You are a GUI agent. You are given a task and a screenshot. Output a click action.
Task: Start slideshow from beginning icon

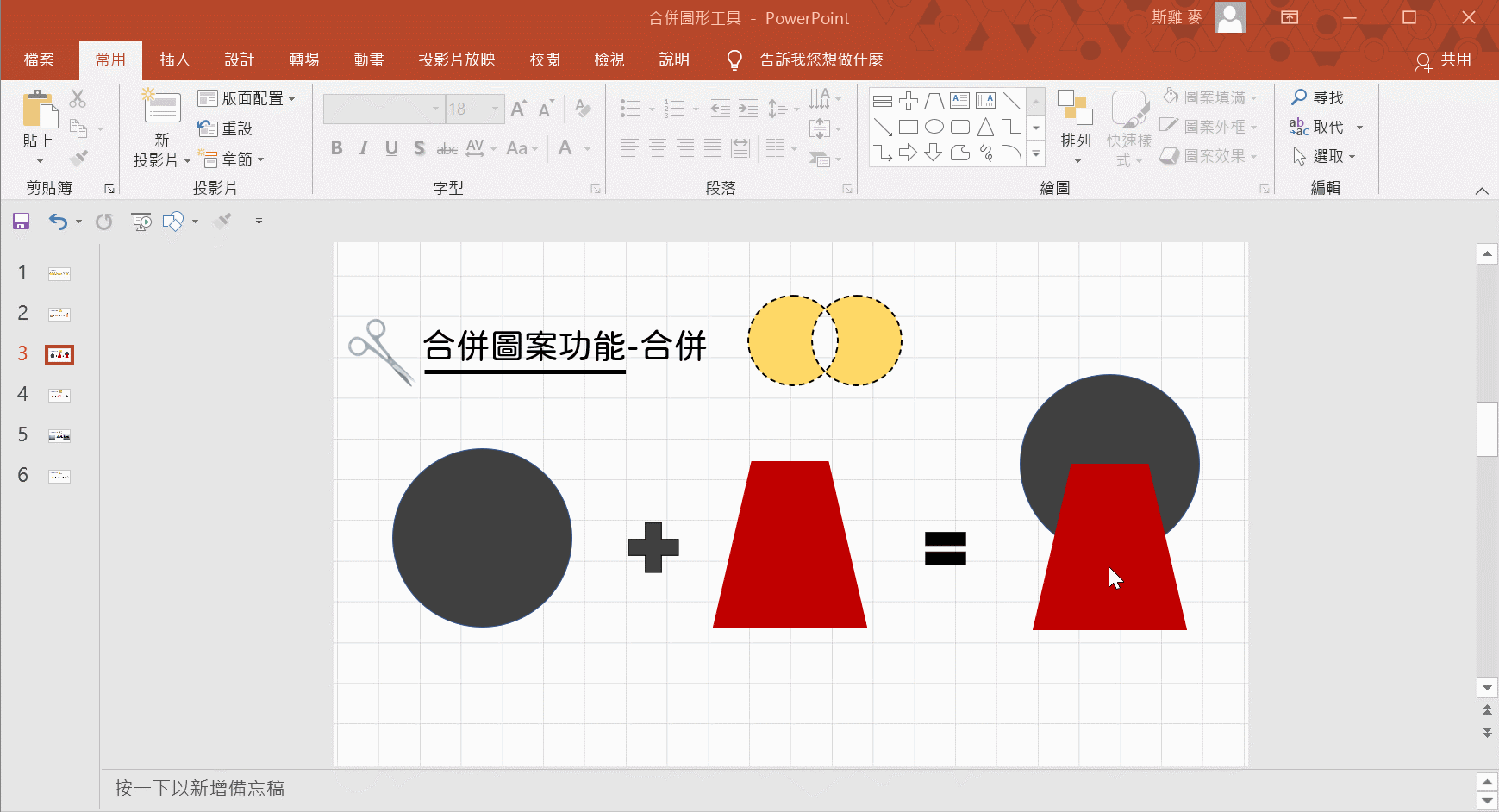141,222
